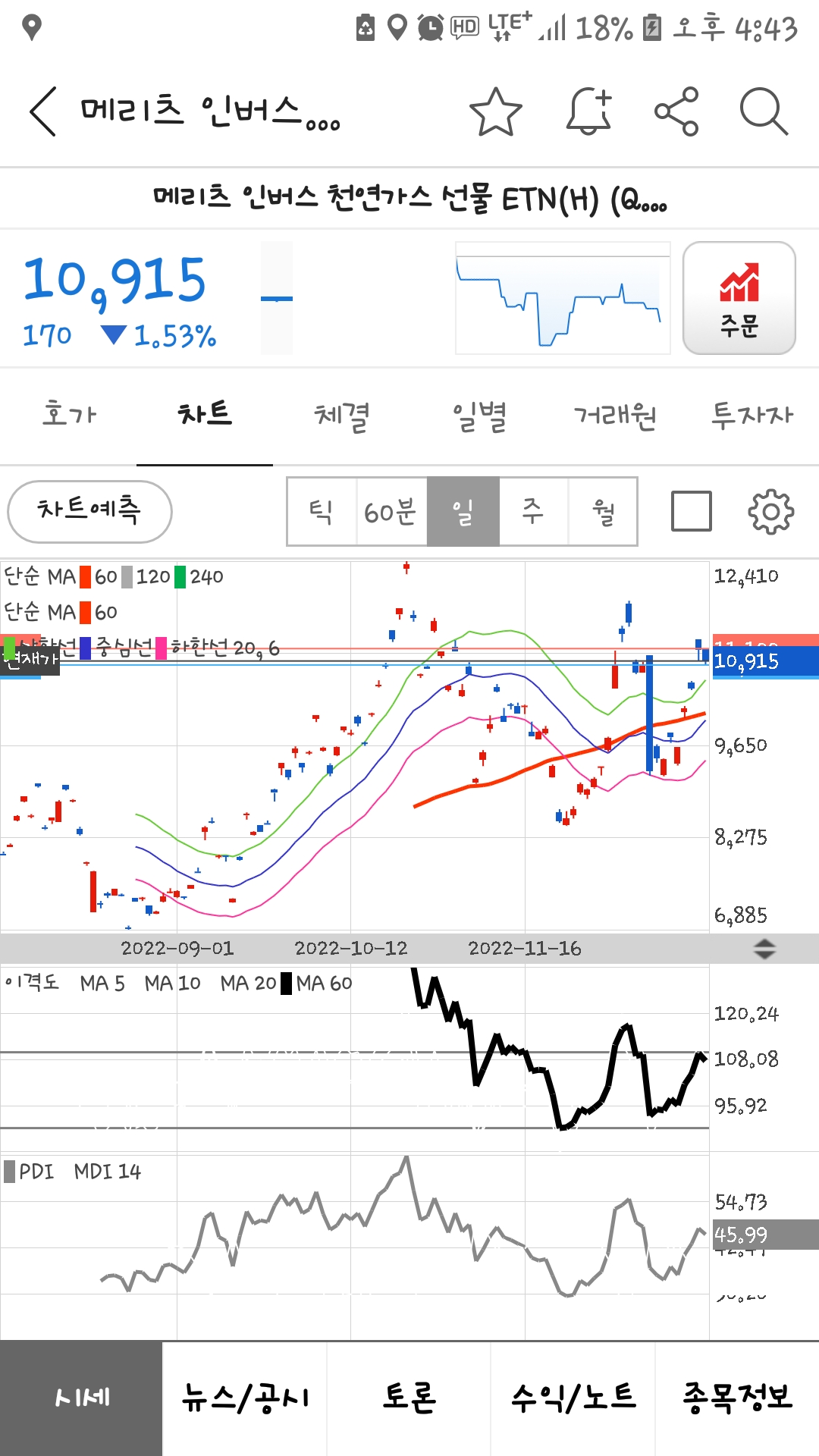Tap the location icon in status bar
This screenshot has height=1456, width=819.
coord(397,28)
